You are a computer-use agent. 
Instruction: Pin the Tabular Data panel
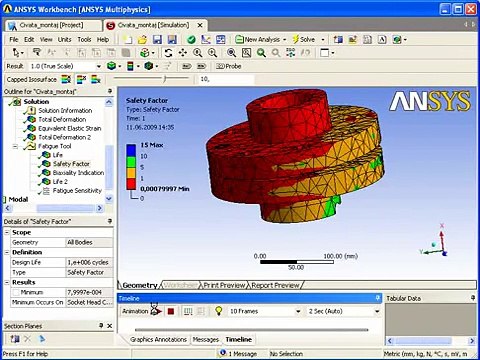473,298
